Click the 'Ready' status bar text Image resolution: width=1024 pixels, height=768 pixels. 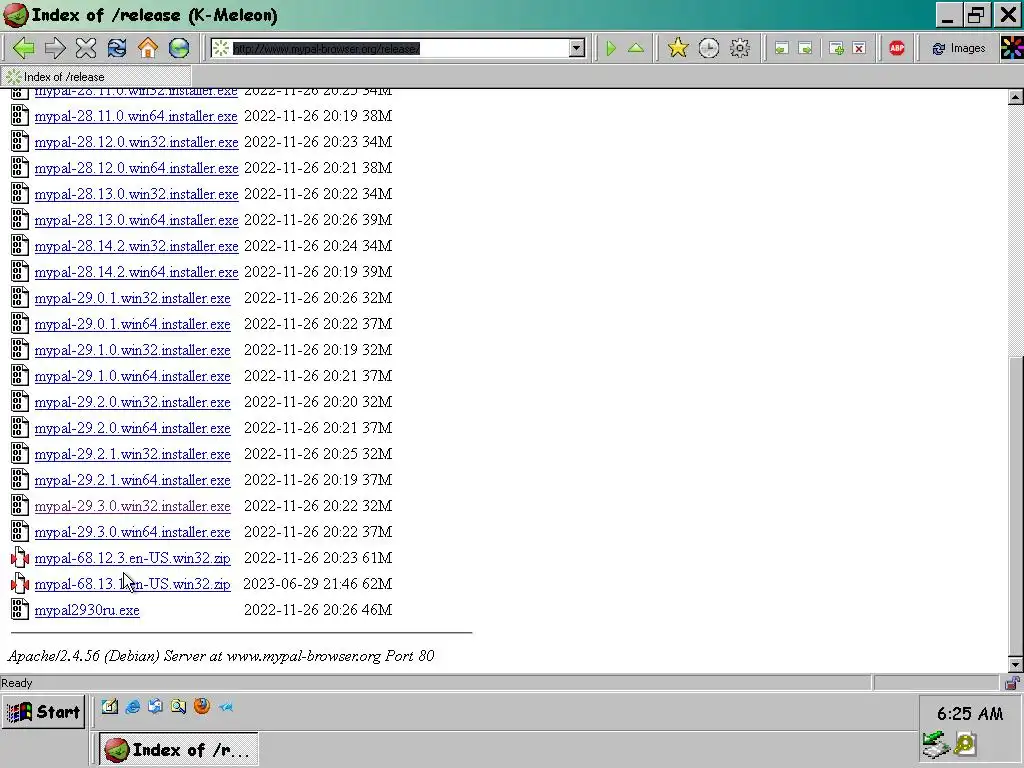[x=17, y=683]
